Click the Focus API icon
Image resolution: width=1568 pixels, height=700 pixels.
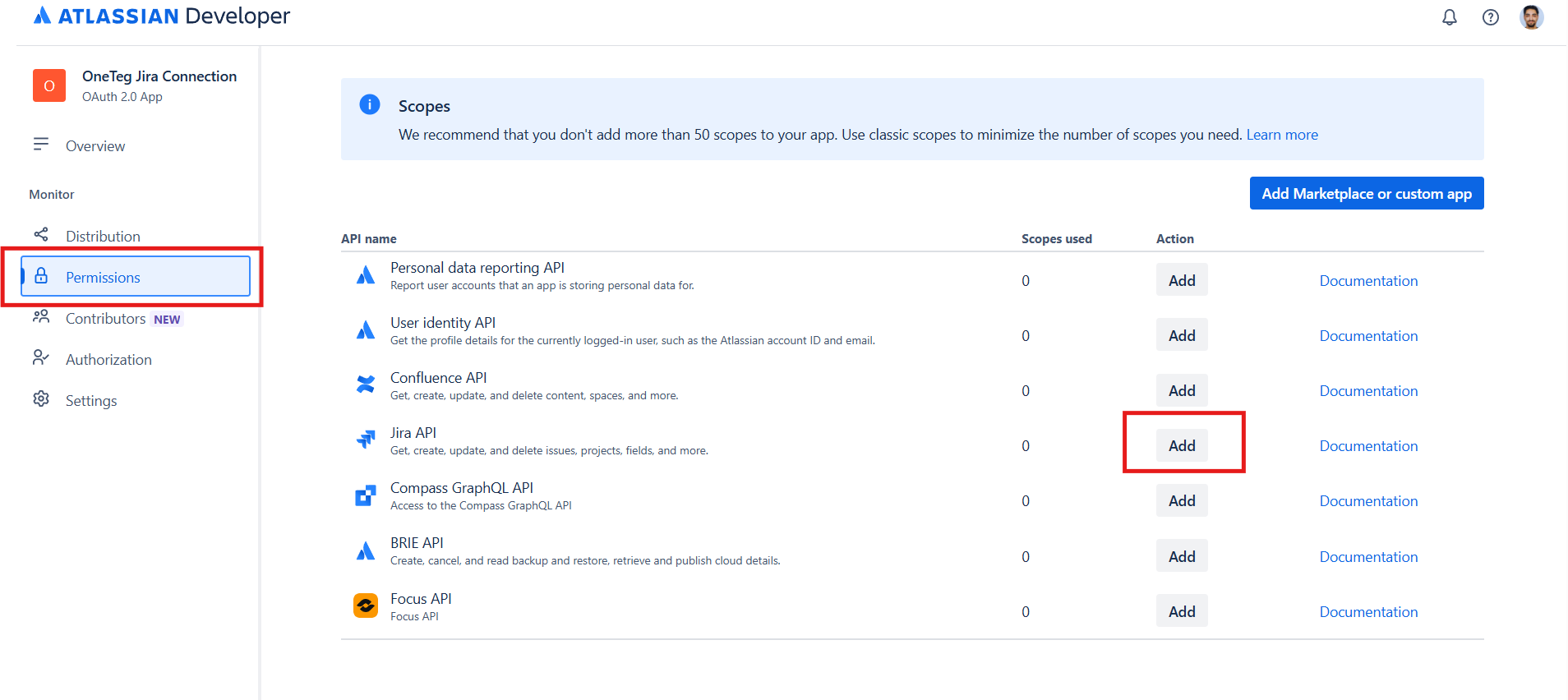366,606
